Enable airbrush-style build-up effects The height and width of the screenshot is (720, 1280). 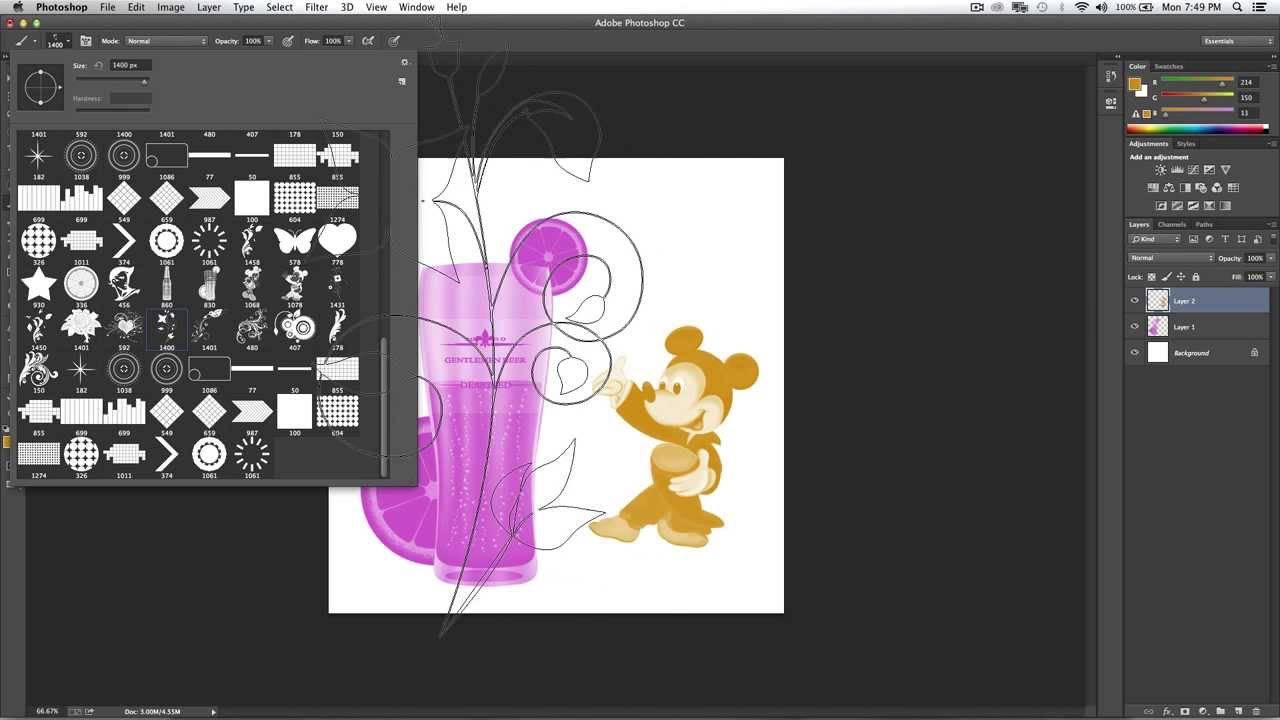coord(368,41)
